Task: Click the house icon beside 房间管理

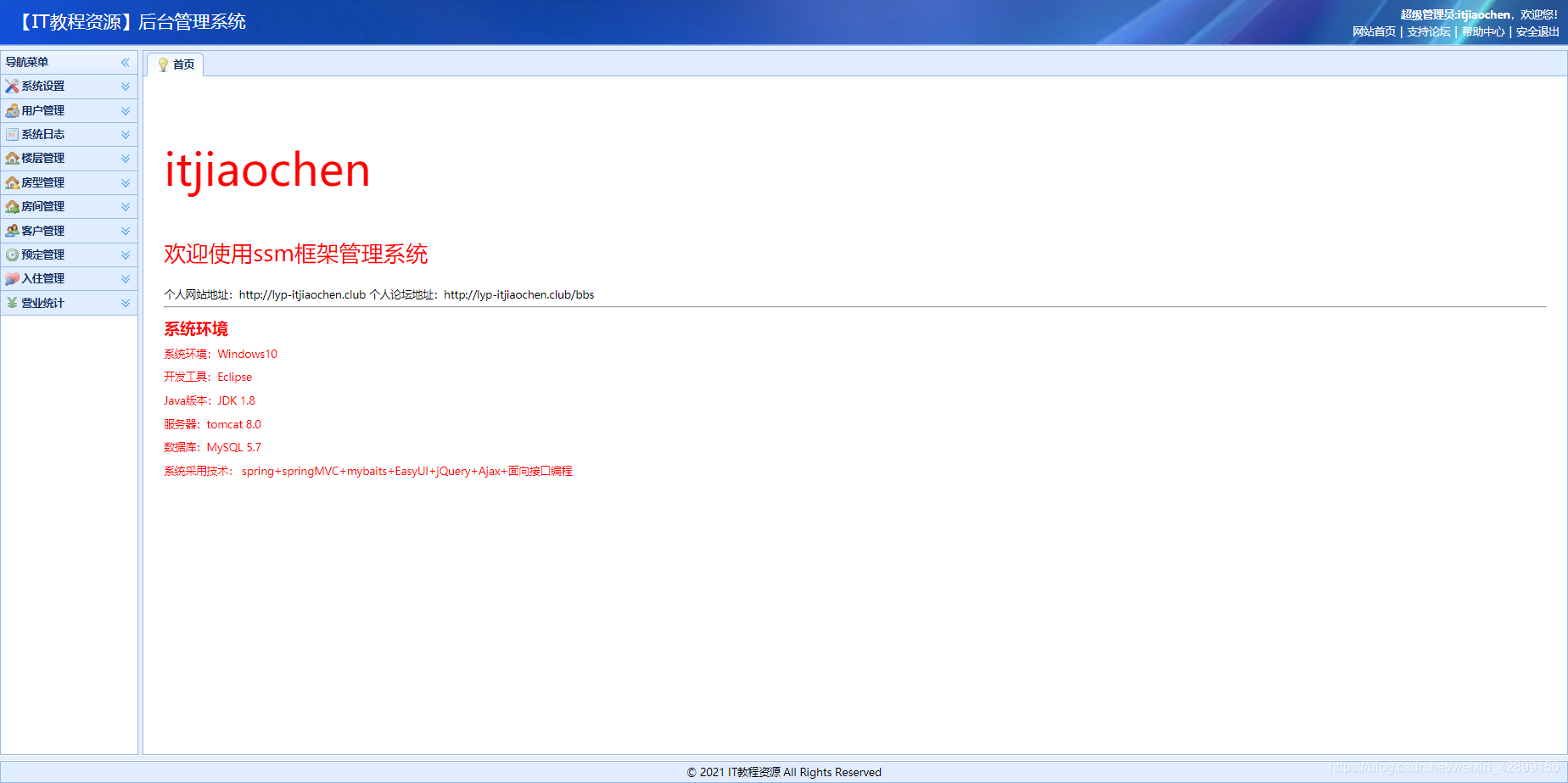Action: (x=12, y=206)
